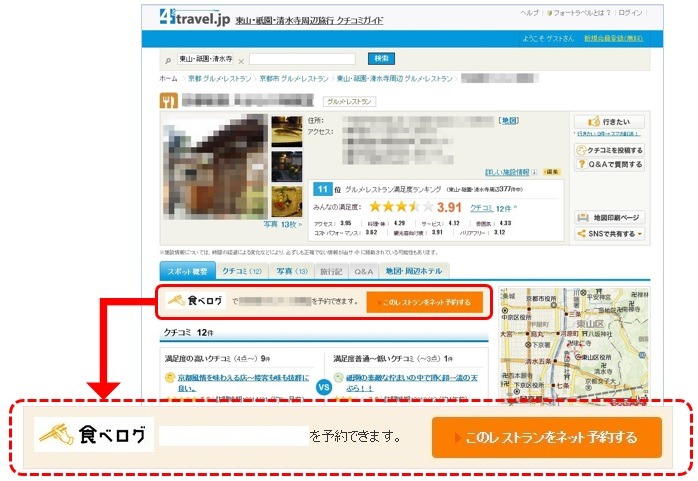Open the top small food thumbnail

(287, 131)
